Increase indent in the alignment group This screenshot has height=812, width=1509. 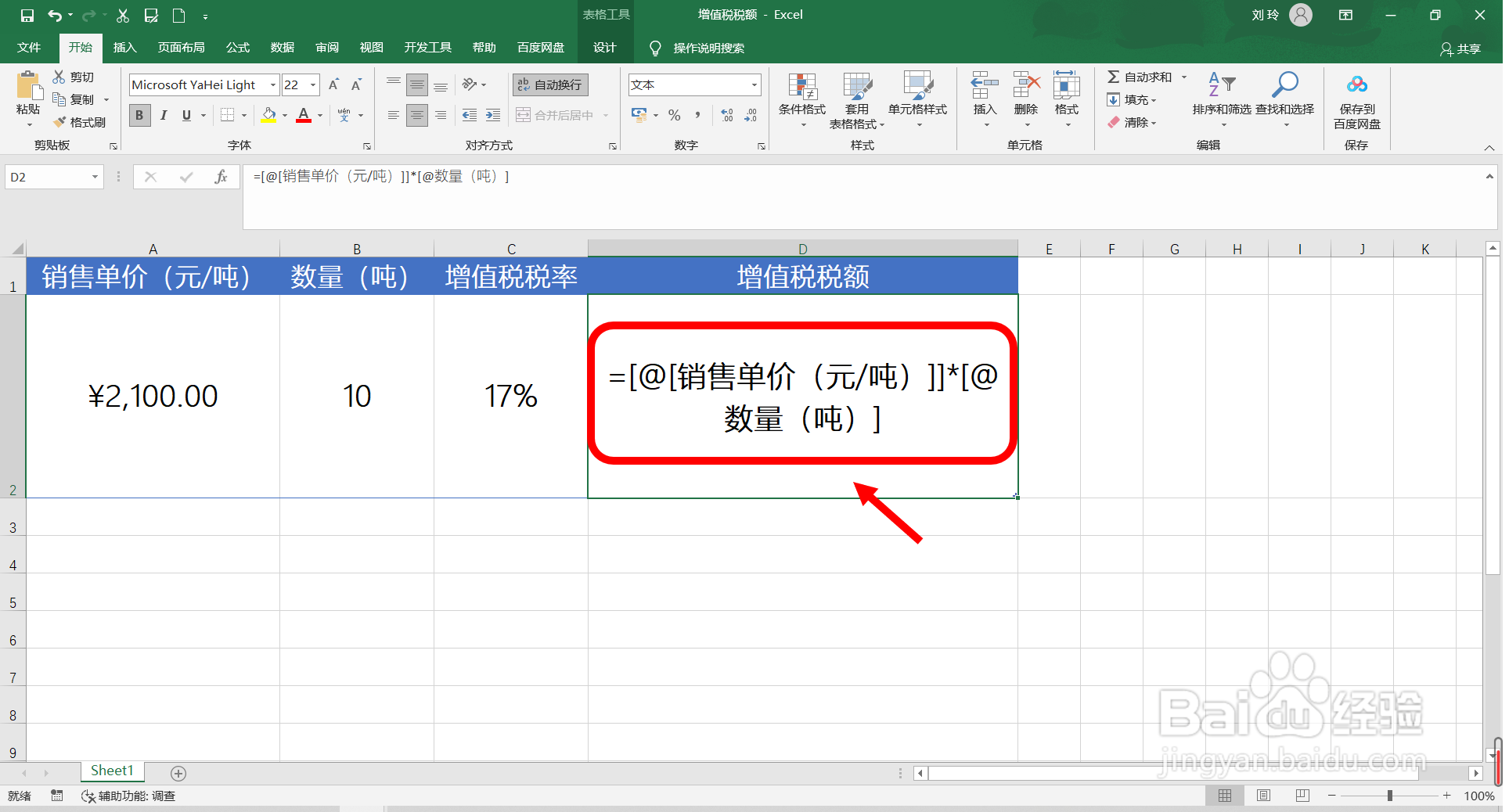tap(493, 115)
